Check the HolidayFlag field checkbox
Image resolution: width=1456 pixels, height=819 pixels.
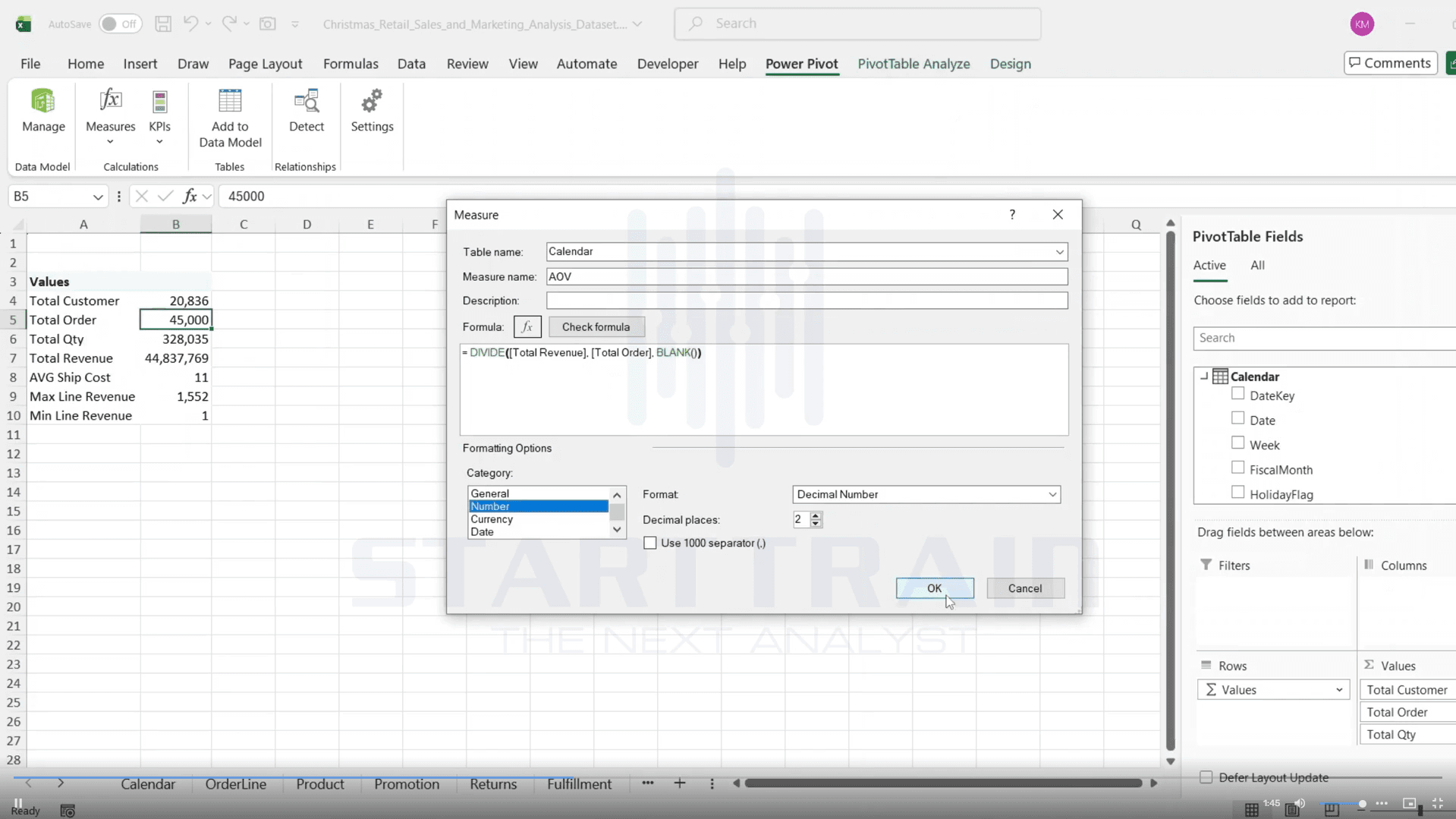tap(1238, 493)
